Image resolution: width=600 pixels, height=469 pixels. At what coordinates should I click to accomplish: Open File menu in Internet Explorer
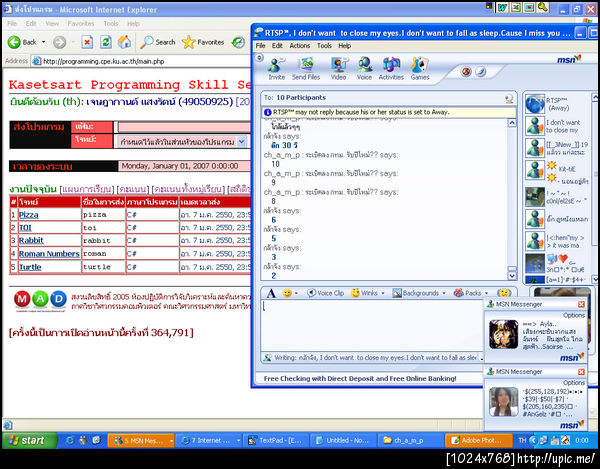pos(12,24)
